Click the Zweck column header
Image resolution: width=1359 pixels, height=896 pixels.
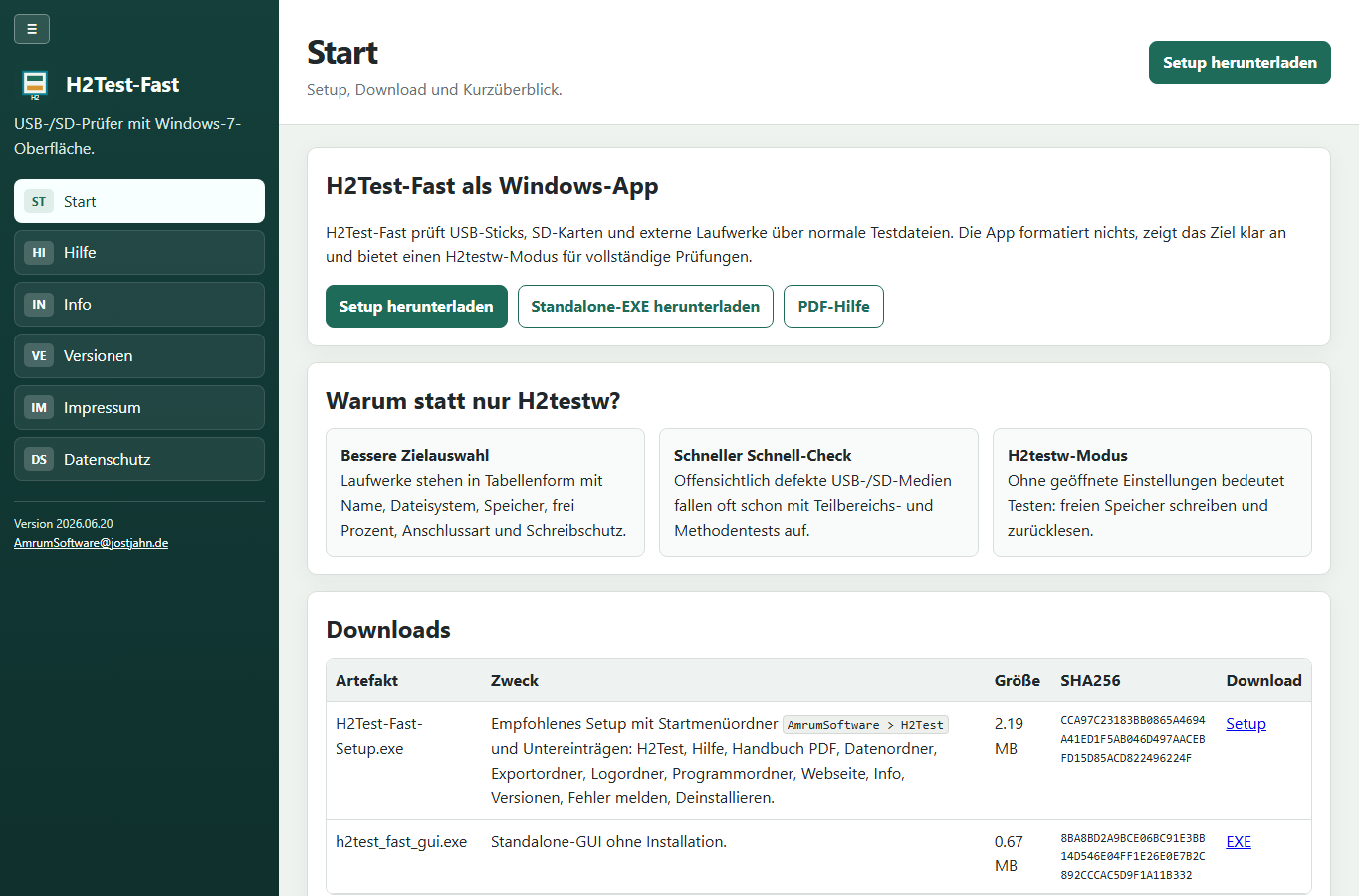coord(515,681)
